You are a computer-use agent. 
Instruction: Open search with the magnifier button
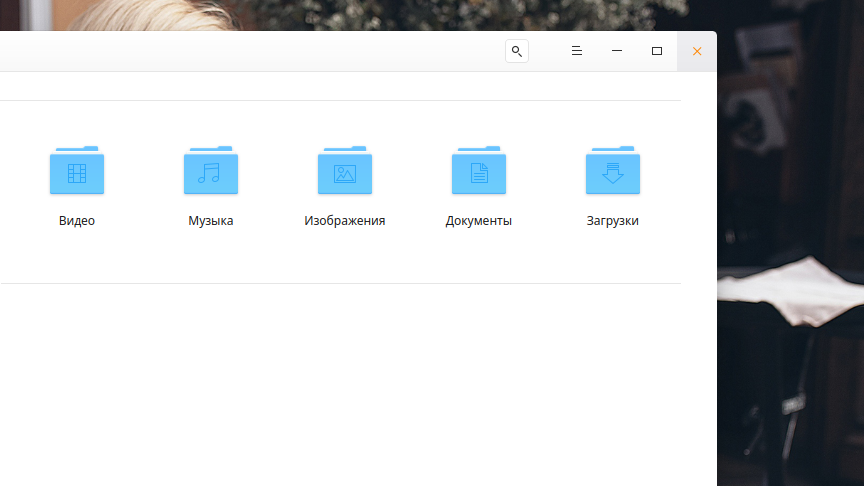click(x=516, y=51)
